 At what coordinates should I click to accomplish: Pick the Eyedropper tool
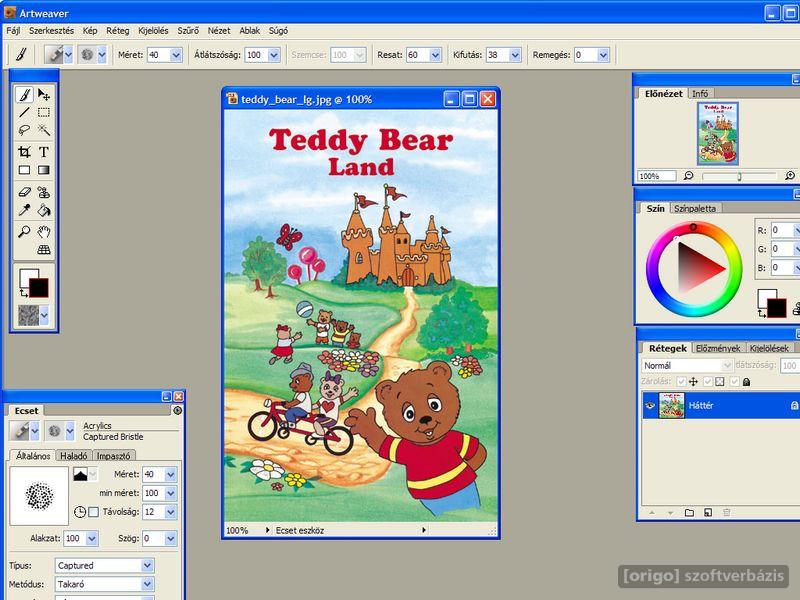click(x=24, y=210)
